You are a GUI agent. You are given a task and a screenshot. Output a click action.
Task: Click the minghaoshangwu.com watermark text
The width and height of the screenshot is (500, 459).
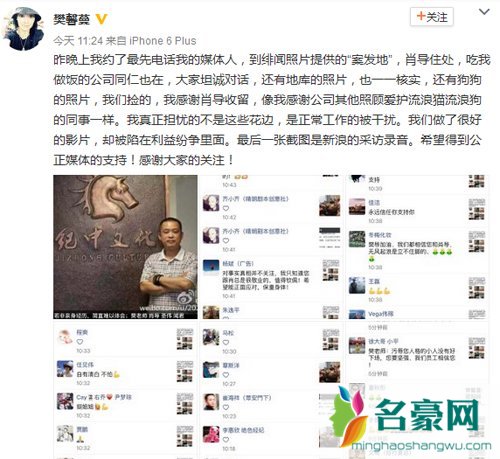click(421, 446)
